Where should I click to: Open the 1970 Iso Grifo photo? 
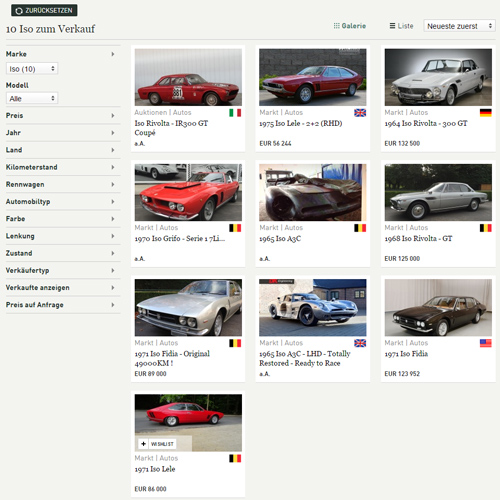pyautogui.click(x=188, y=192)
